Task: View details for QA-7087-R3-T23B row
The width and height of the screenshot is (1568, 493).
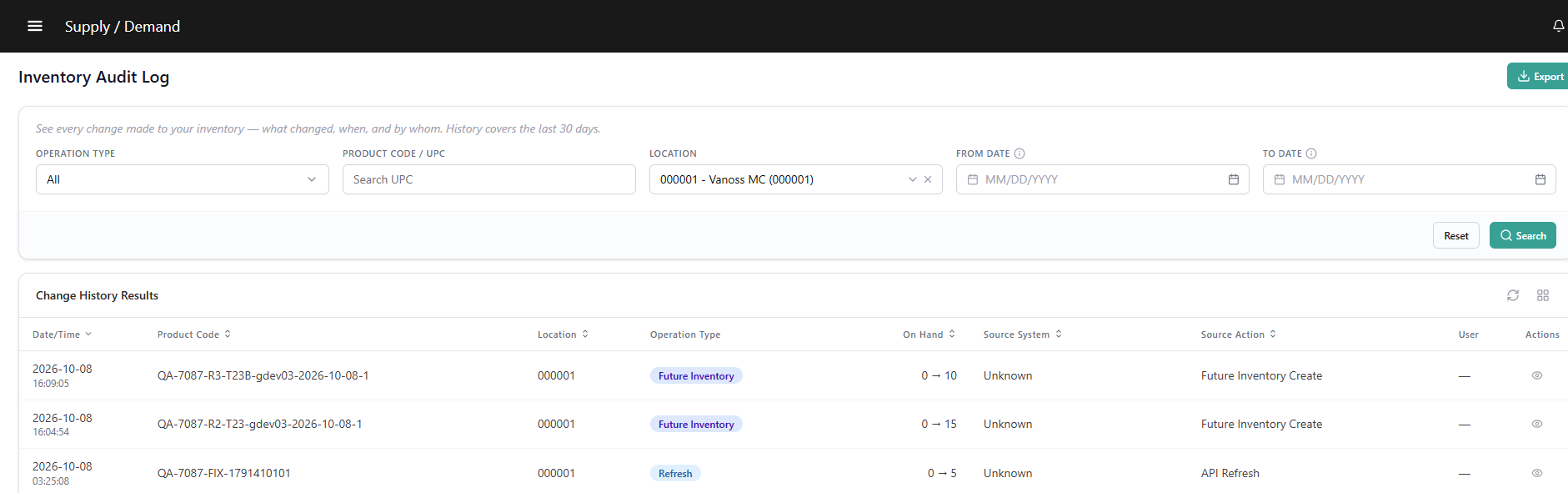Action: pos(1537,375)
